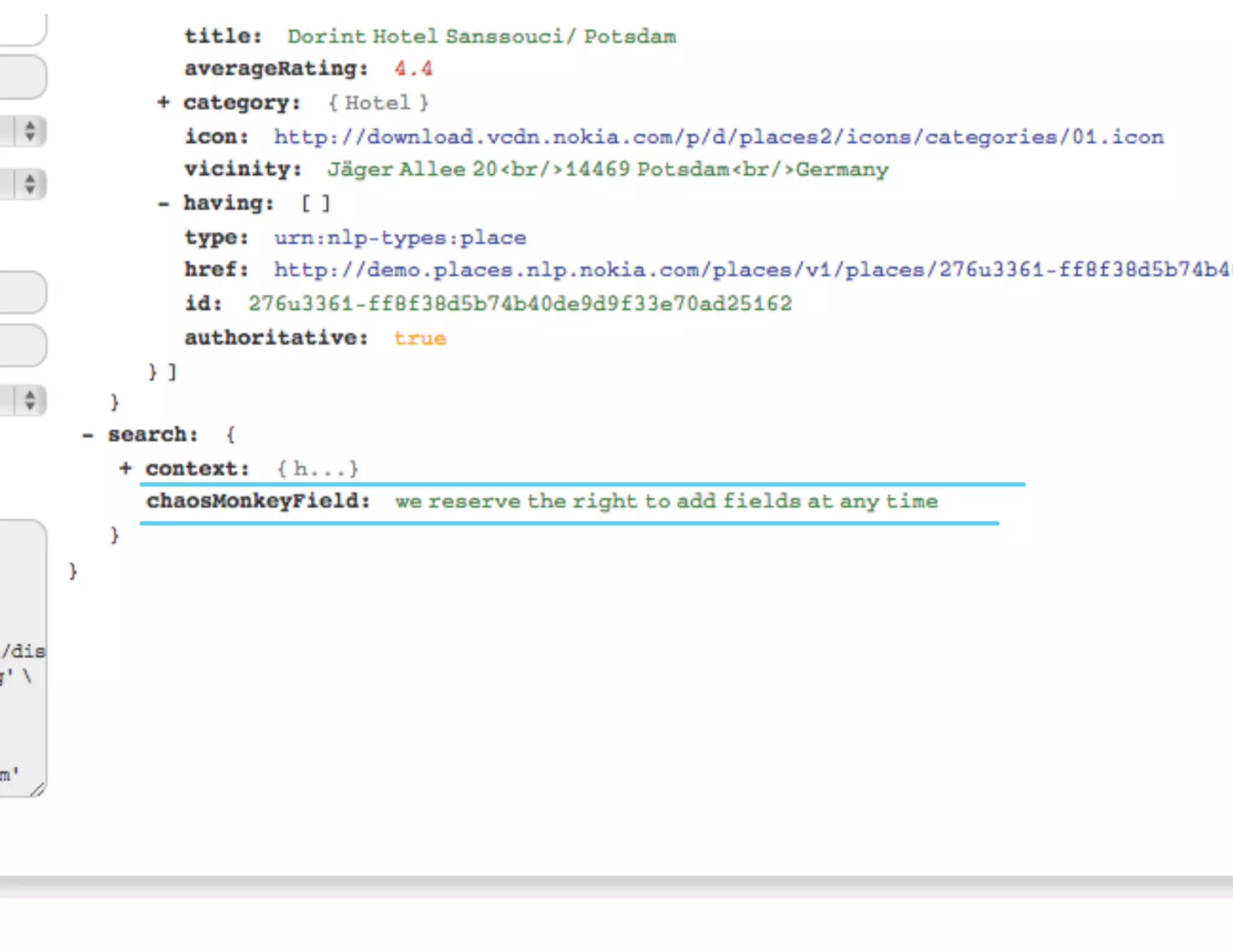
Task: Expand the context node
Action: pos(125,468)
